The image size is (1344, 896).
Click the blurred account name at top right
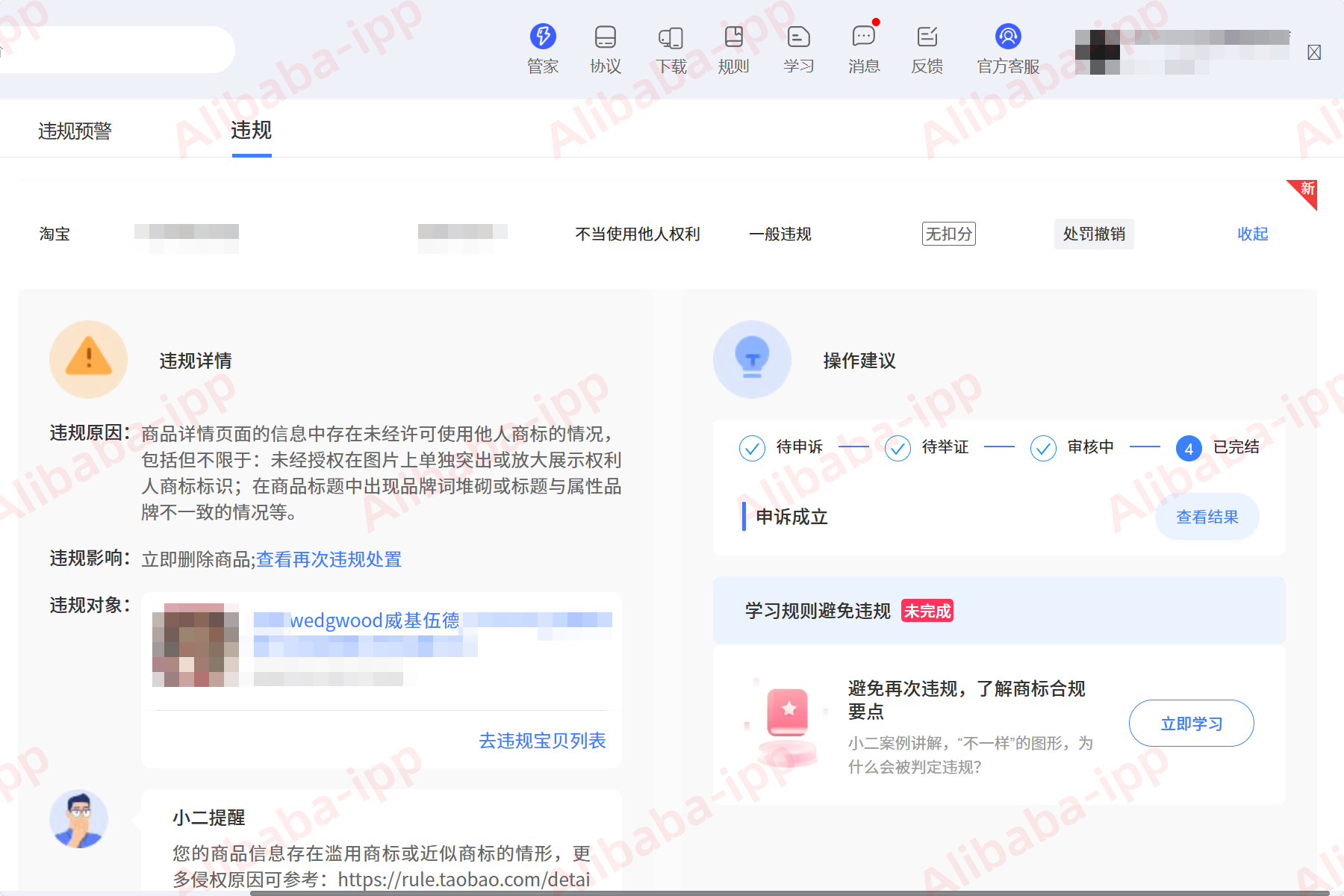1183,52
